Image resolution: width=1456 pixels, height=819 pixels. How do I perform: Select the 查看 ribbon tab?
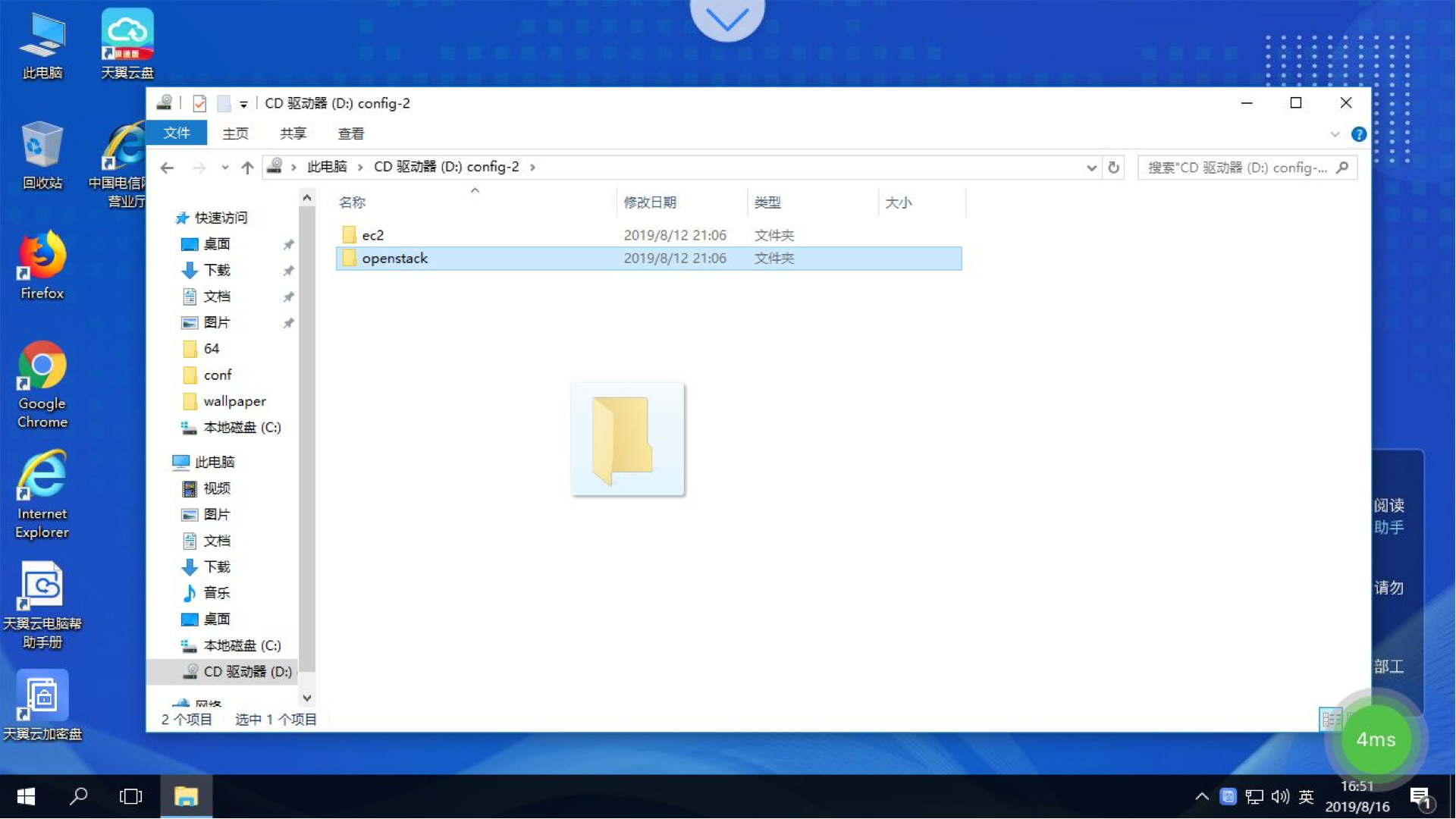[352, 133]
